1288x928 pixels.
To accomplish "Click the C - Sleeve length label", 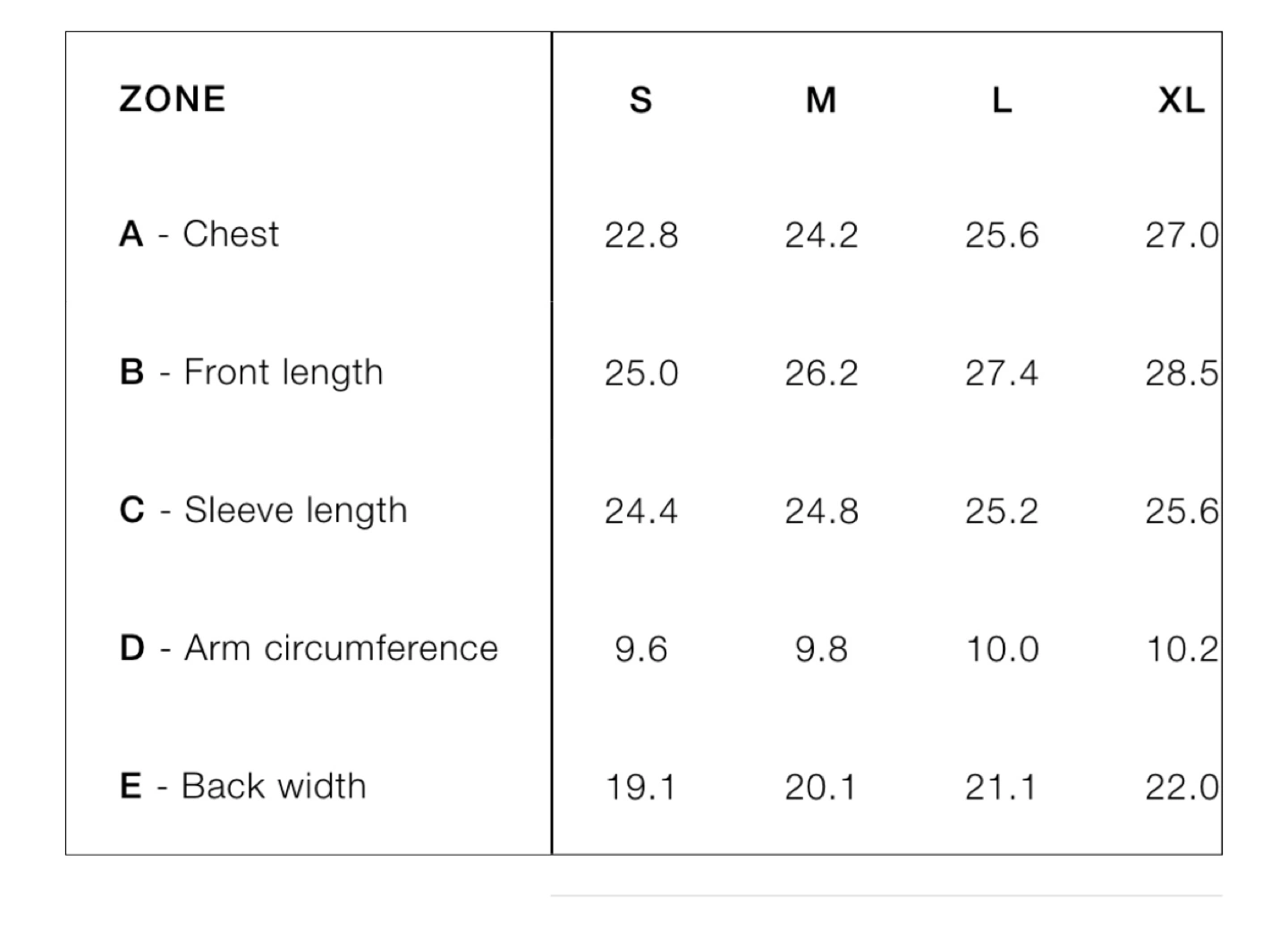I will pos(263,511).
